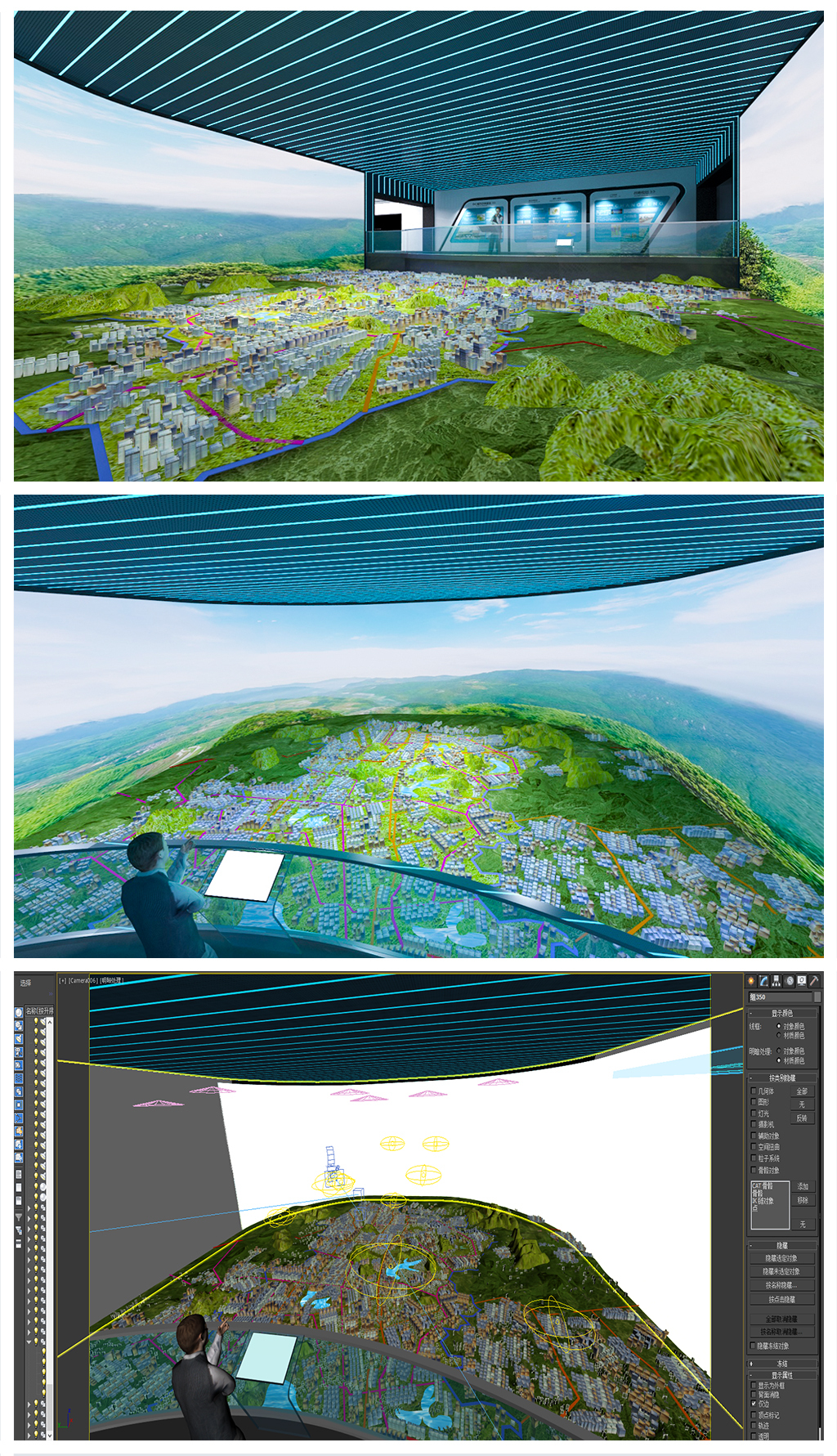This screenshot has height=1456, width=837.
Task: Open the 选择 menu in scene explorer
Action: (x=25, y=983)
